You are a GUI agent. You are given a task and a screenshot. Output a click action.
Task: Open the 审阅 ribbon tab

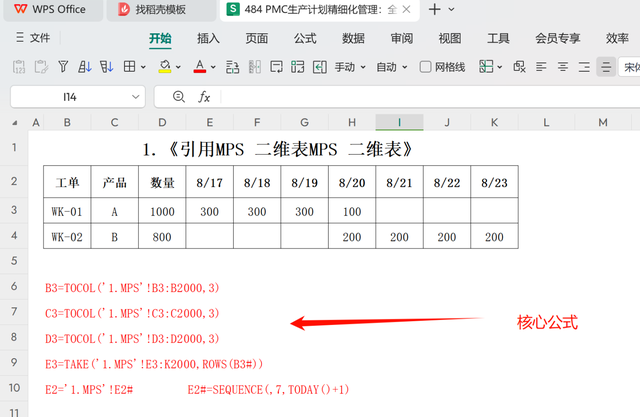coord(402,38)
